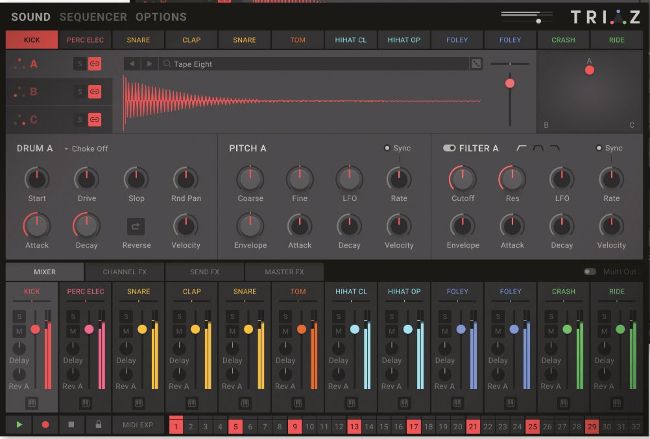Click the dots icon of layer C
The height and width of the screenshot is (439, 650).
19,120
